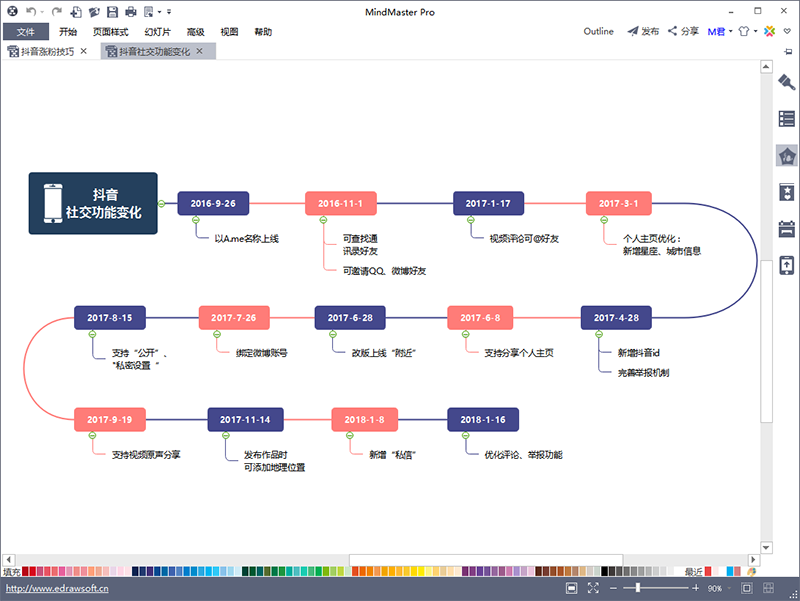Viewport: 800px width, 601px height.
Task: Open the task calendar side panel
Action: coord(786,229)
